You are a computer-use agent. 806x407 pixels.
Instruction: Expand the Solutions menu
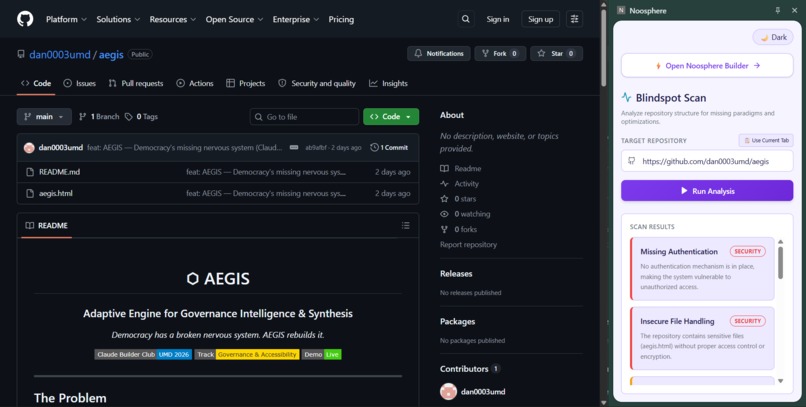point(118,19)
